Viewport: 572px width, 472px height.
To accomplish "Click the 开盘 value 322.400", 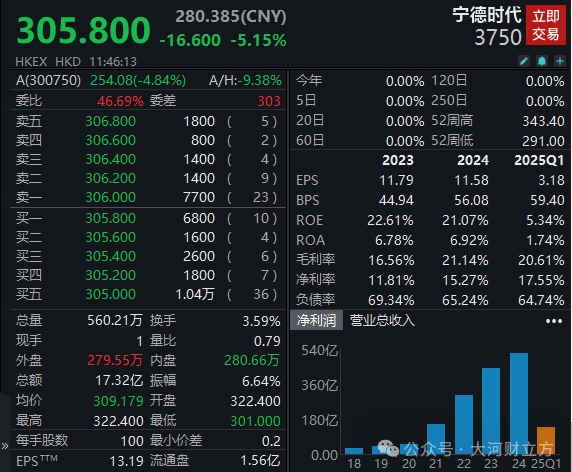I will pyautogui.click(x=255, y=401).
